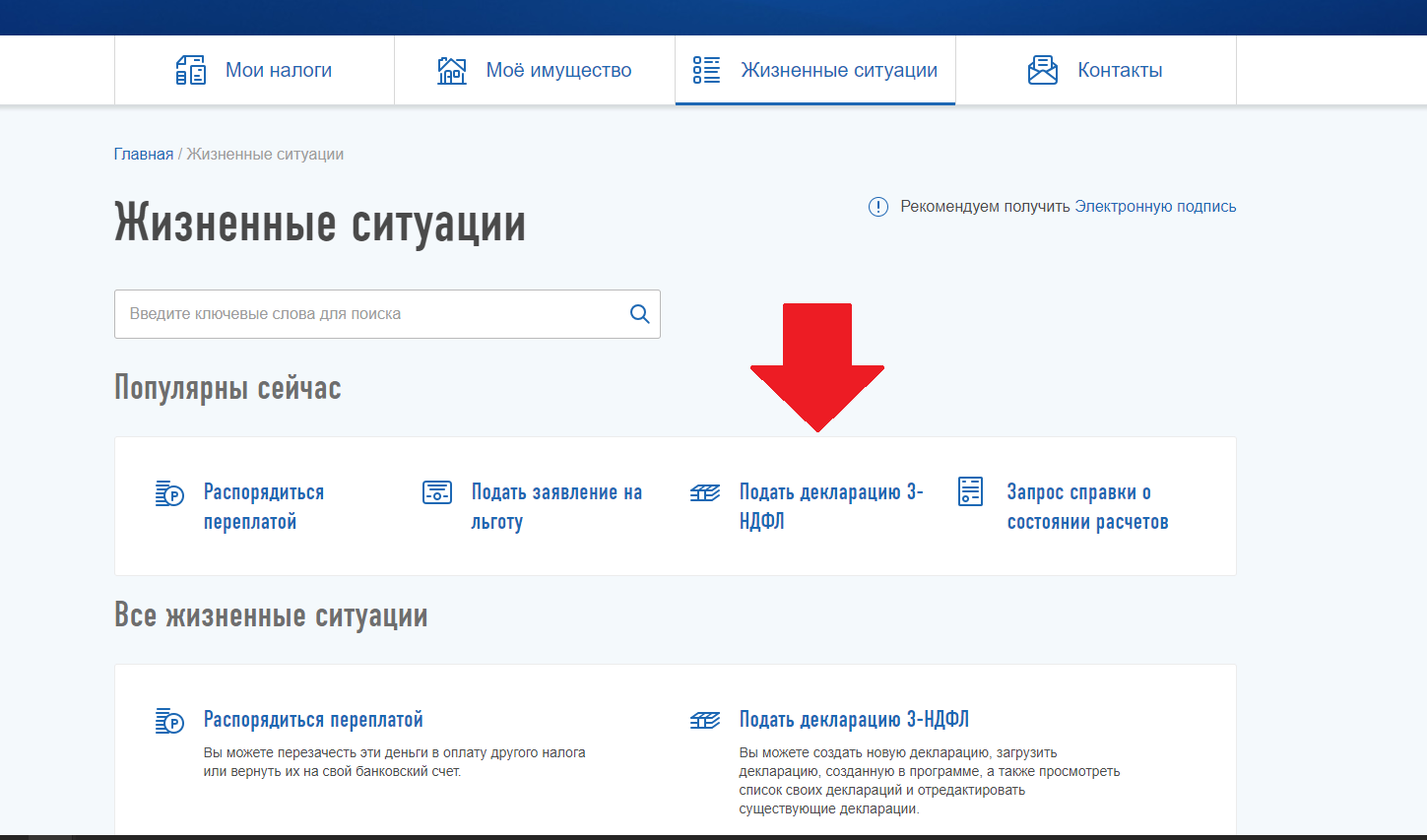Click the Мои налоги documents icon
The image size is (1427, 840).
(x=191, y=70)
